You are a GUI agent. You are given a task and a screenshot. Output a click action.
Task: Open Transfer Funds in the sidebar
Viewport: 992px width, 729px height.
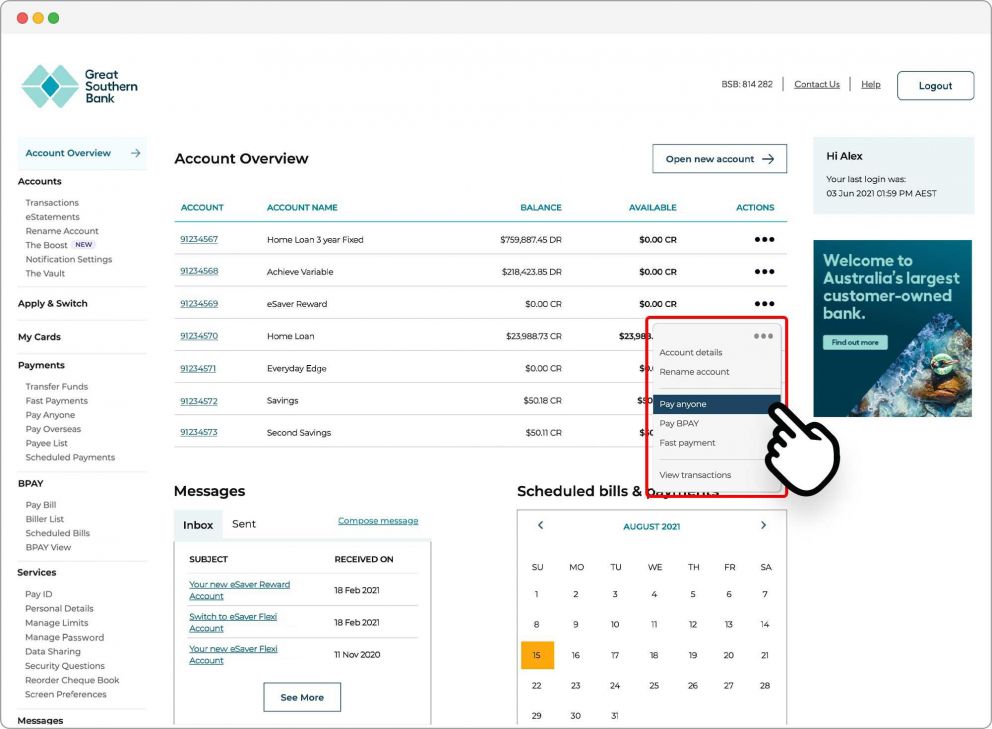[56, 387]
